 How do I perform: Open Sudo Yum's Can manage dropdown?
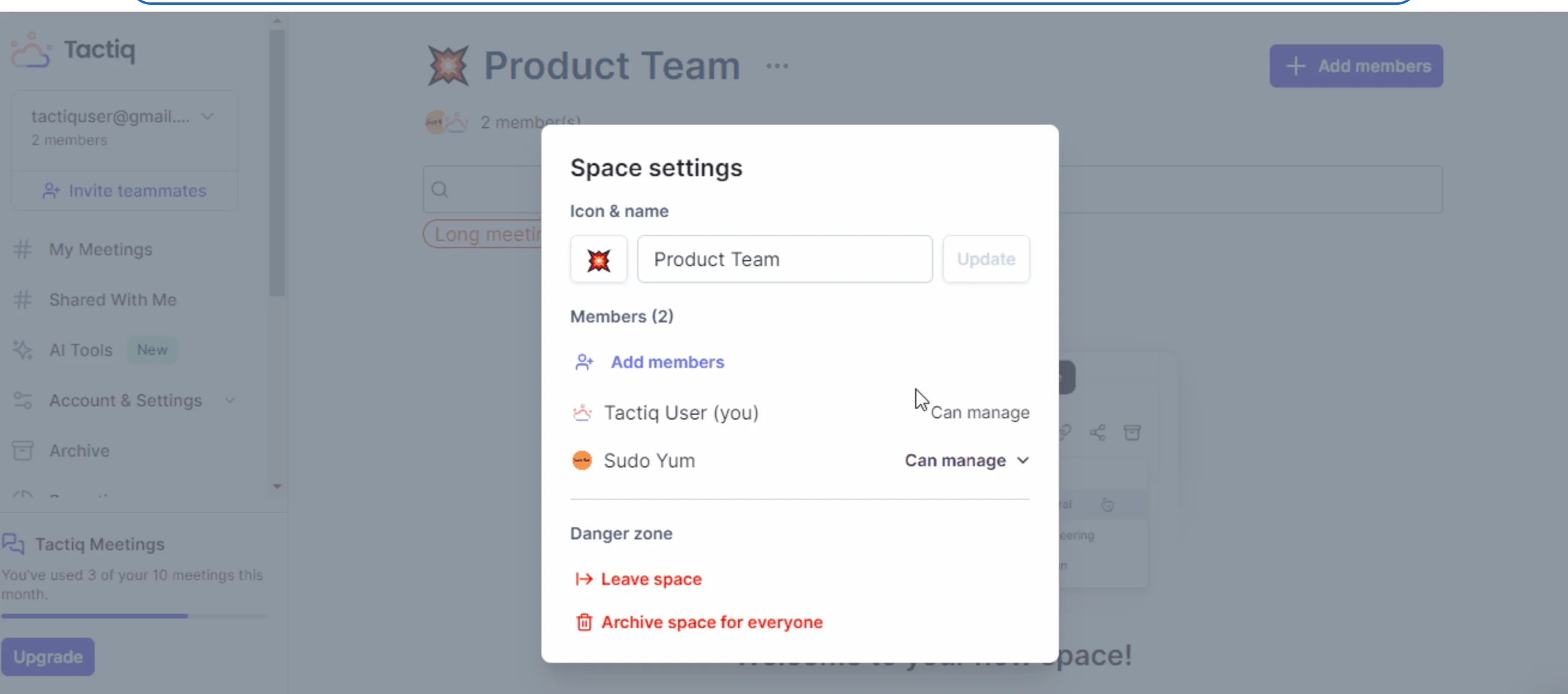(x=966, y=460)
